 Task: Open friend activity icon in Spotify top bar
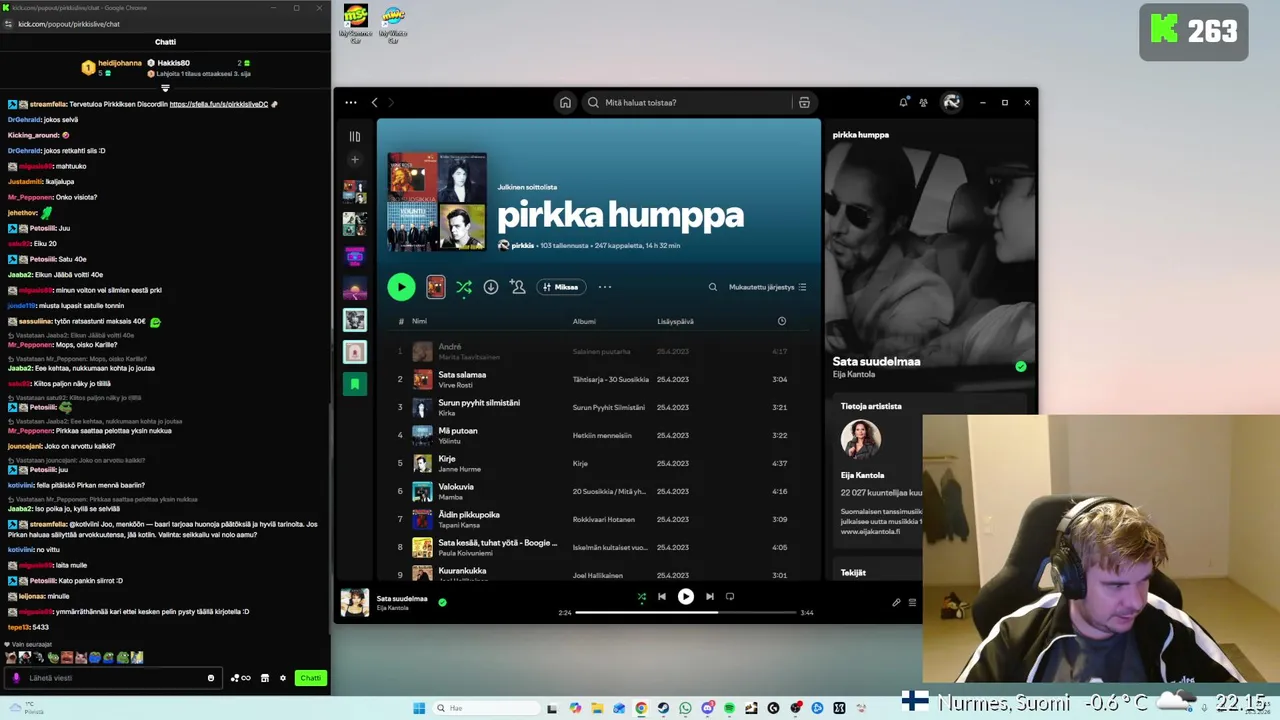click(923, 102)
